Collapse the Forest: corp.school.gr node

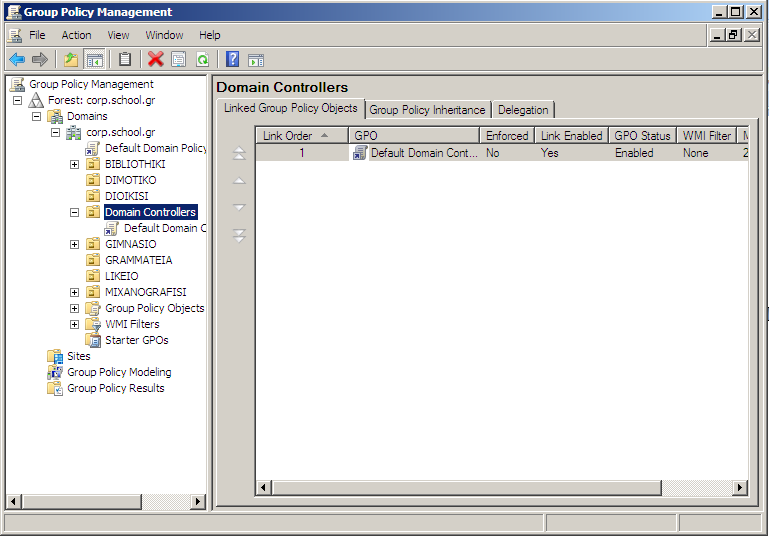pyautogui.click(x=18, y=101)
